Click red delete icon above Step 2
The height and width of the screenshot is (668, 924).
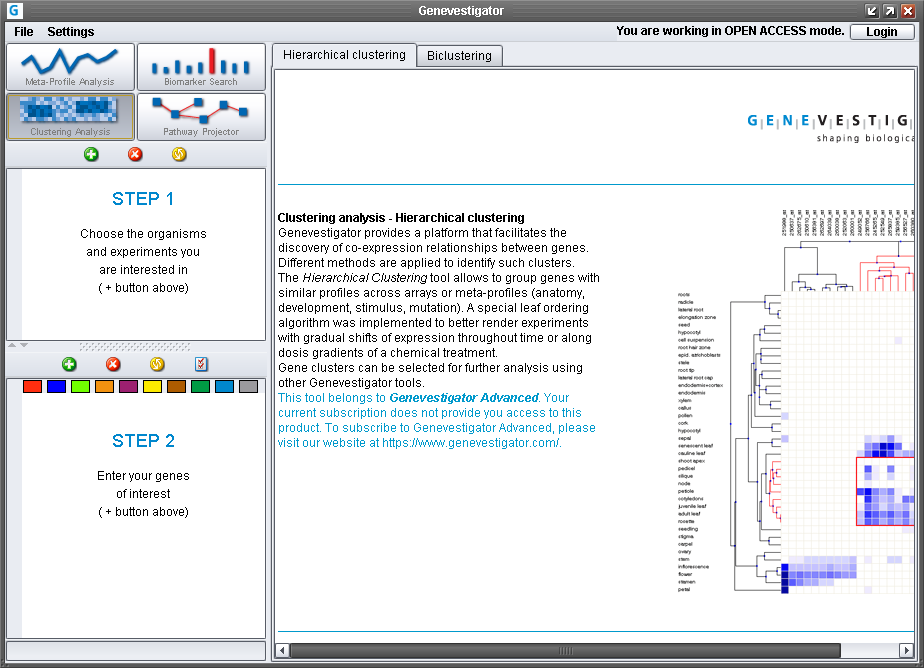point(113,365)
